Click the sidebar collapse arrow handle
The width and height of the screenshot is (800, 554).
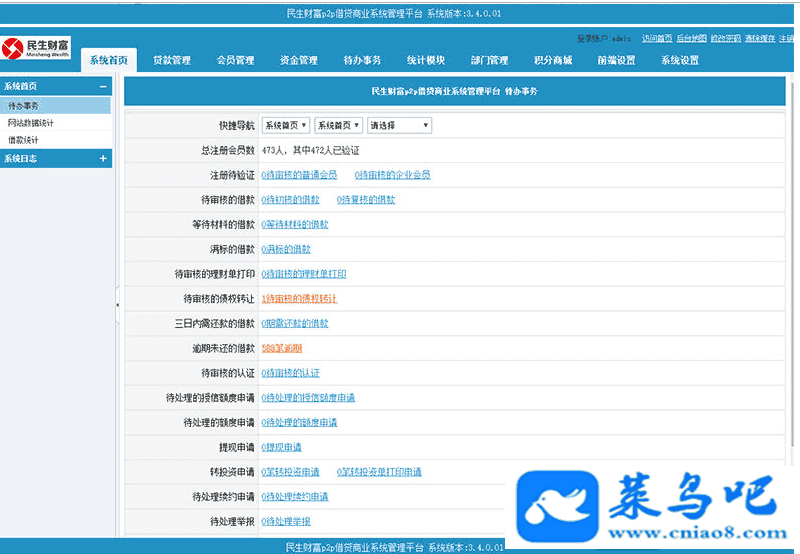(118, 304)
